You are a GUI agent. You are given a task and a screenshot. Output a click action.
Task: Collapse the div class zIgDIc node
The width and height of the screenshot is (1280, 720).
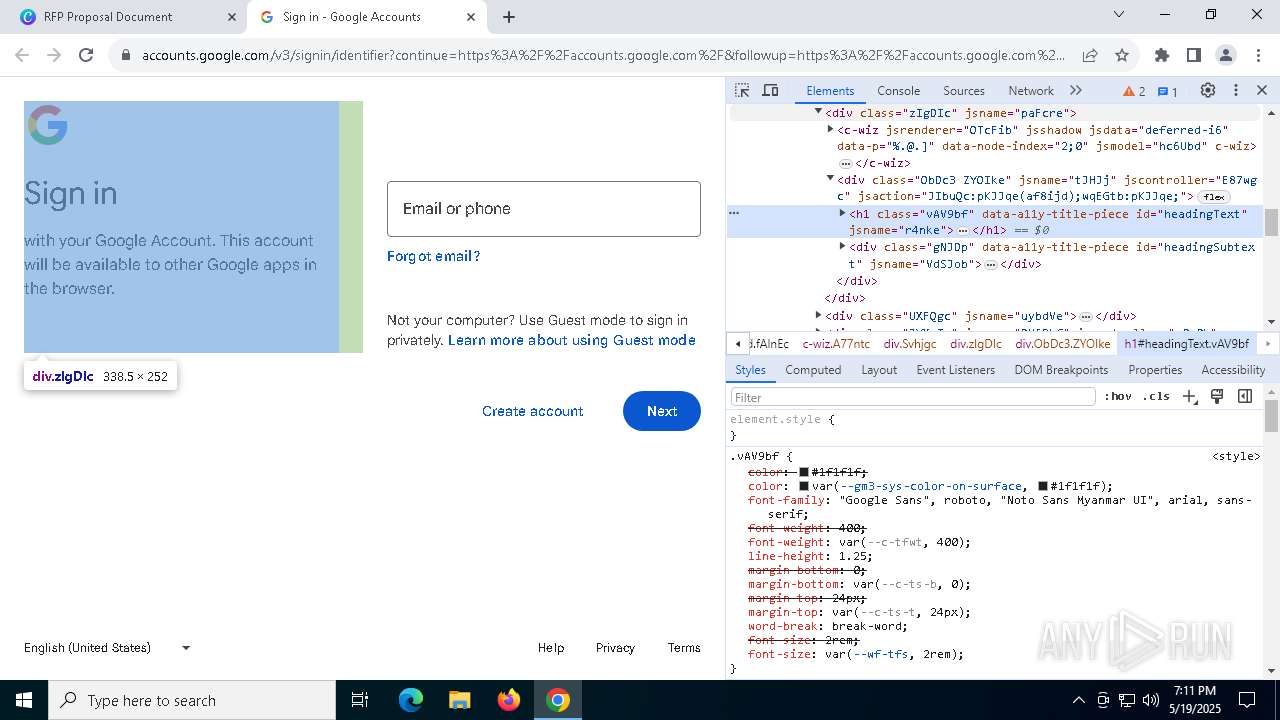[x=818, y=112]
